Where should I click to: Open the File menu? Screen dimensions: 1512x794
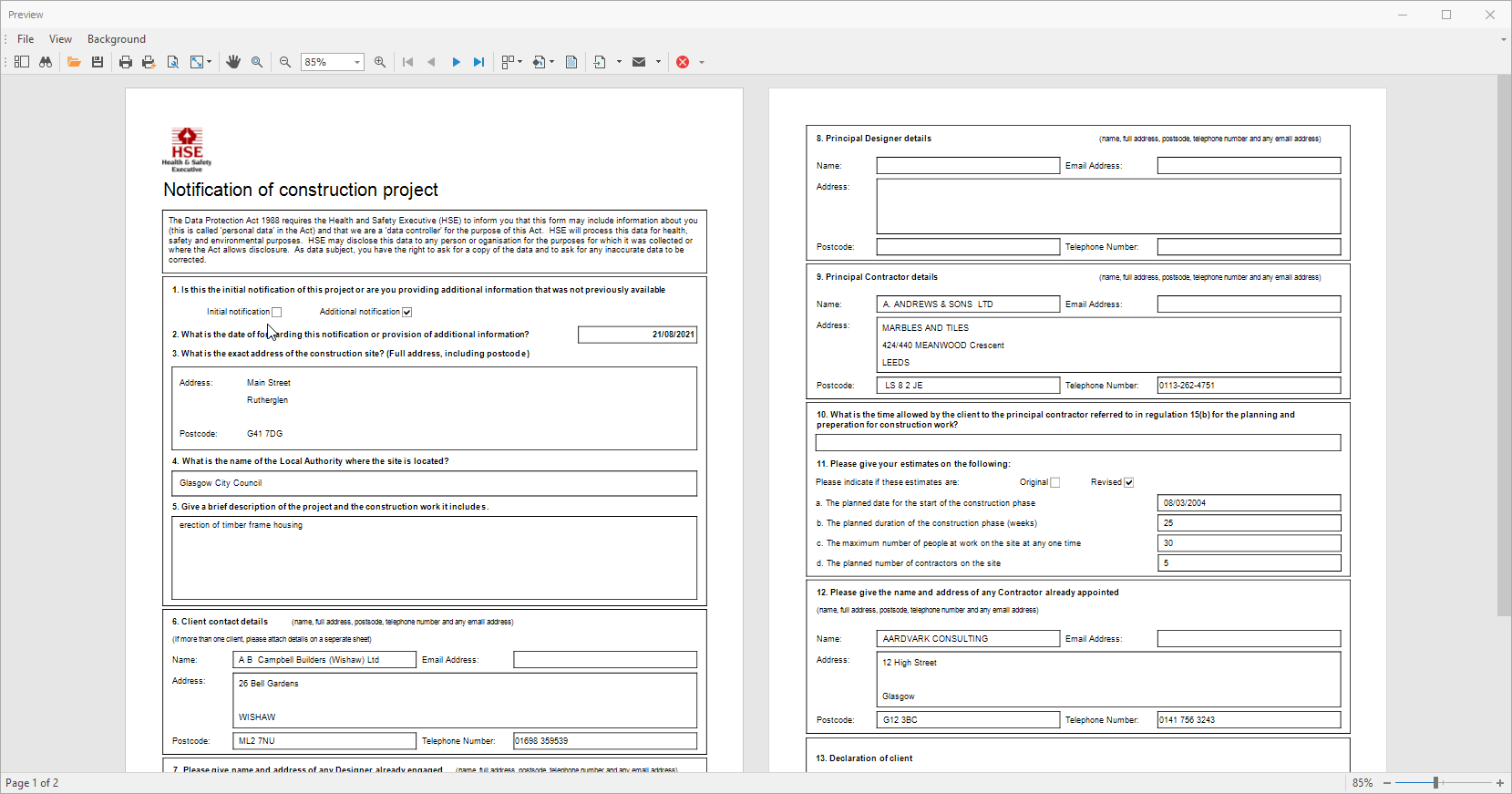[26, 39]
